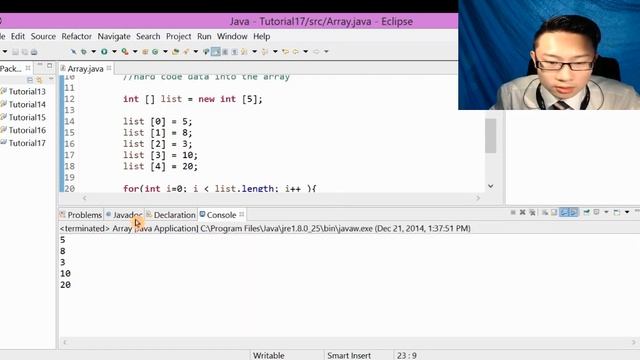Toggle Link with Editor in Package Explorer
Image resolution: width=640 pixels, height=360 pixels.
39,80
